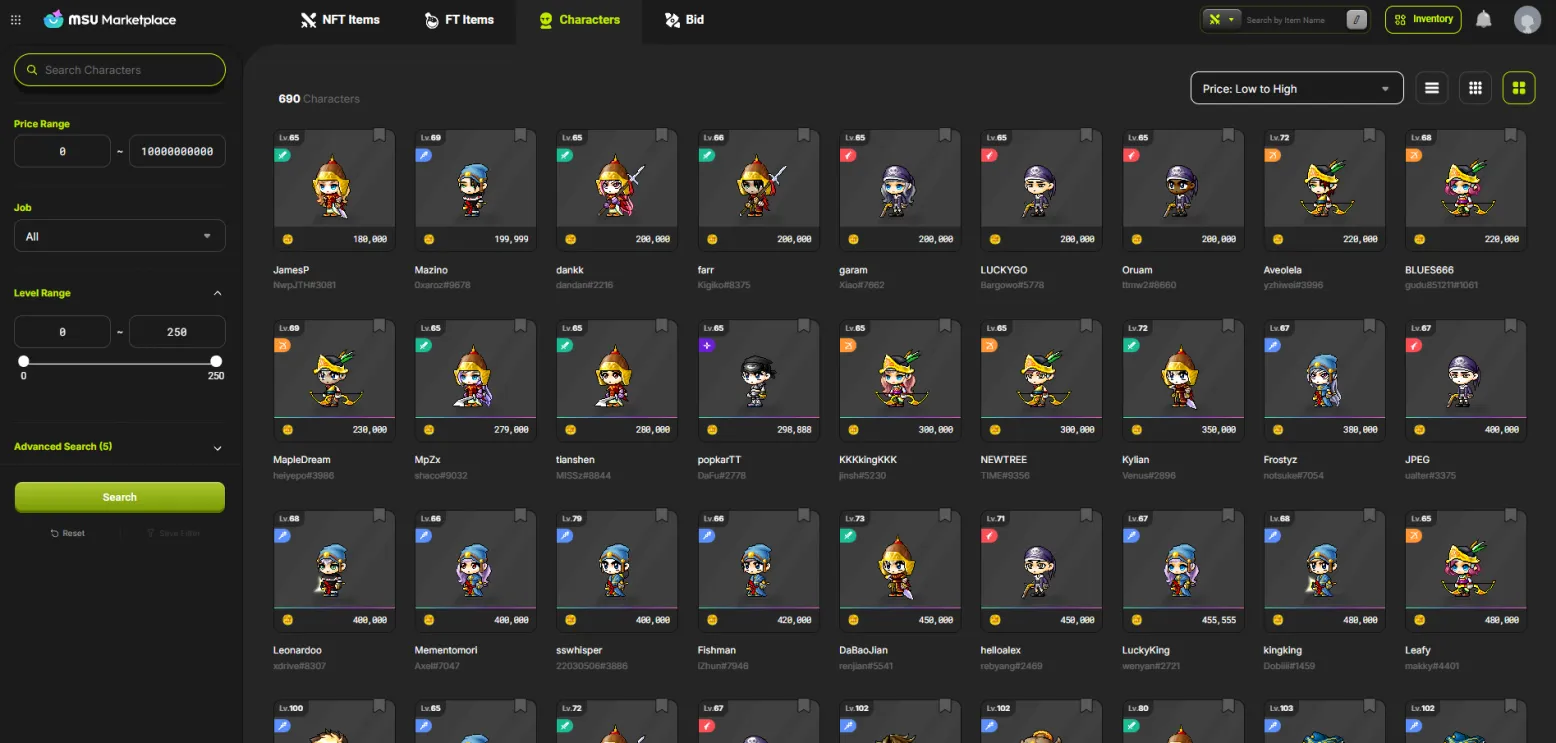1556x743 pixels.
Task: Click the green class badge on DaBaoJian card
Action: click(x=848, y=536)
